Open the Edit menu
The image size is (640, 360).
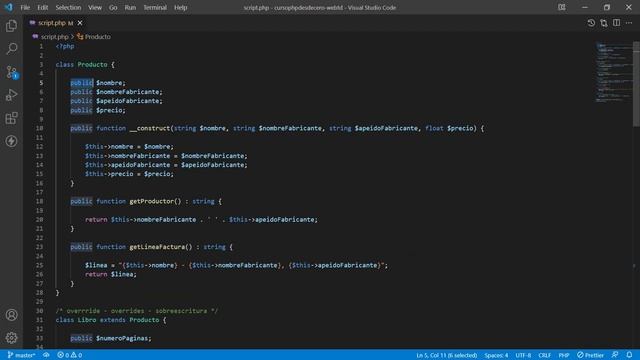click(42, 7)
